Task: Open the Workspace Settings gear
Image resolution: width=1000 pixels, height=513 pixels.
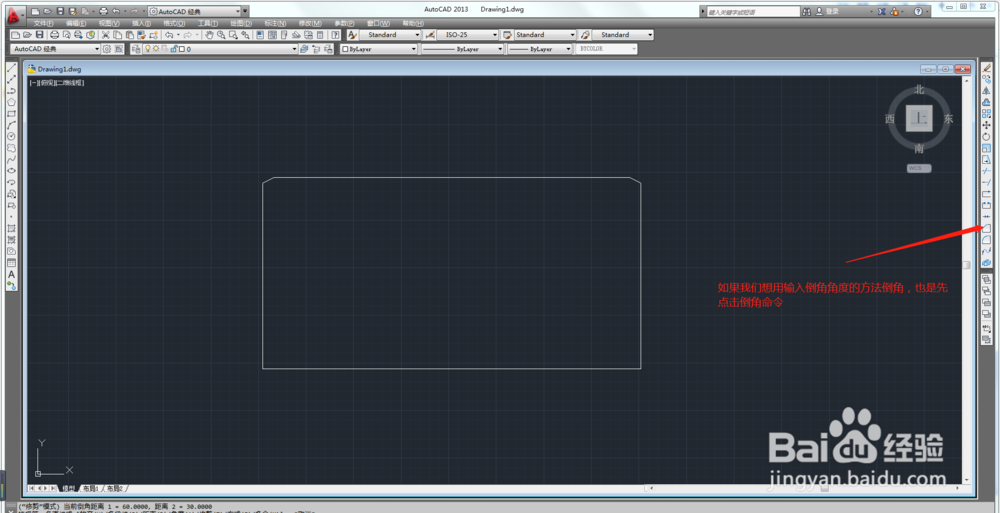Action: [107, 49]
